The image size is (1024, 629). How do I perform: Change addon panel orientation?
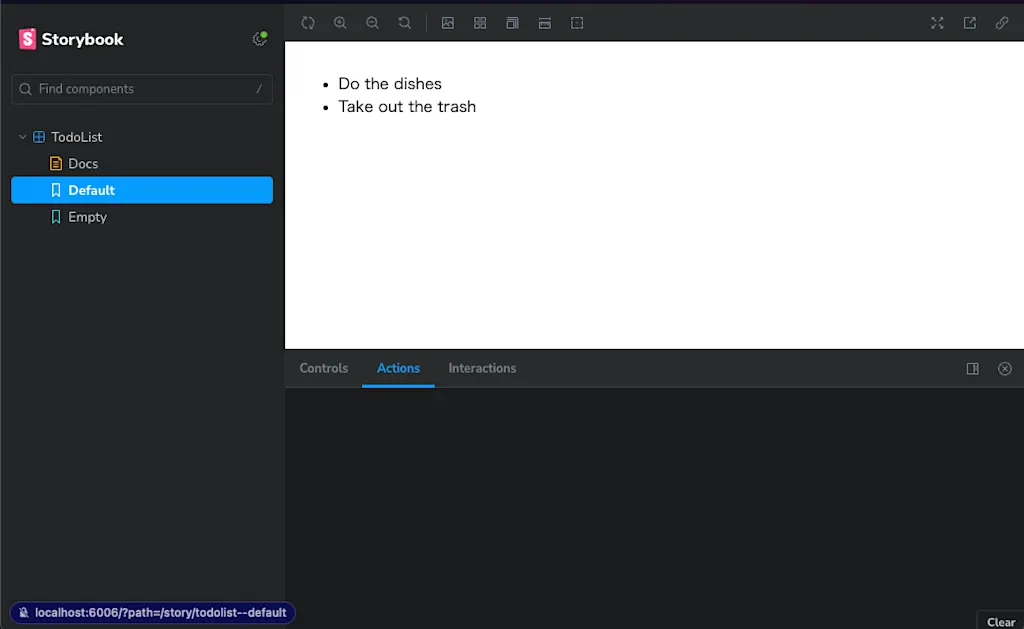[972, 369]
